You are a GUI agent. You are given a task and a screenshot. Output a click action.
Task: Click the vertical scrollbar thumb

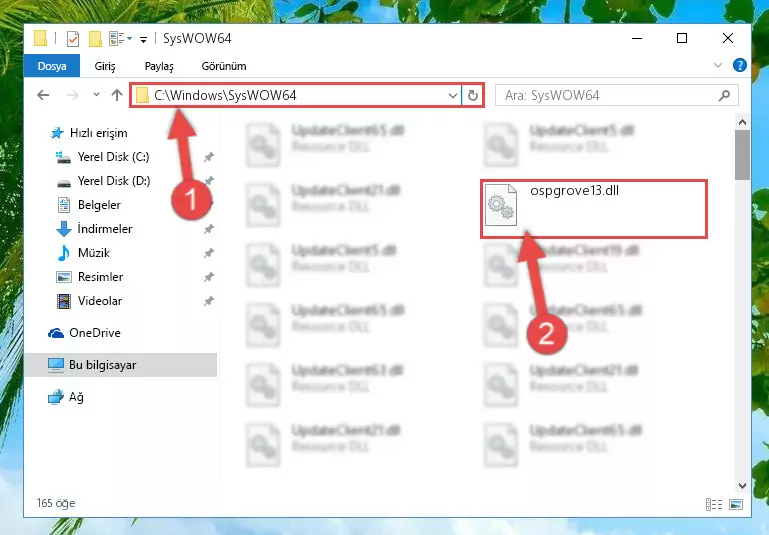(x=742, y=155)
